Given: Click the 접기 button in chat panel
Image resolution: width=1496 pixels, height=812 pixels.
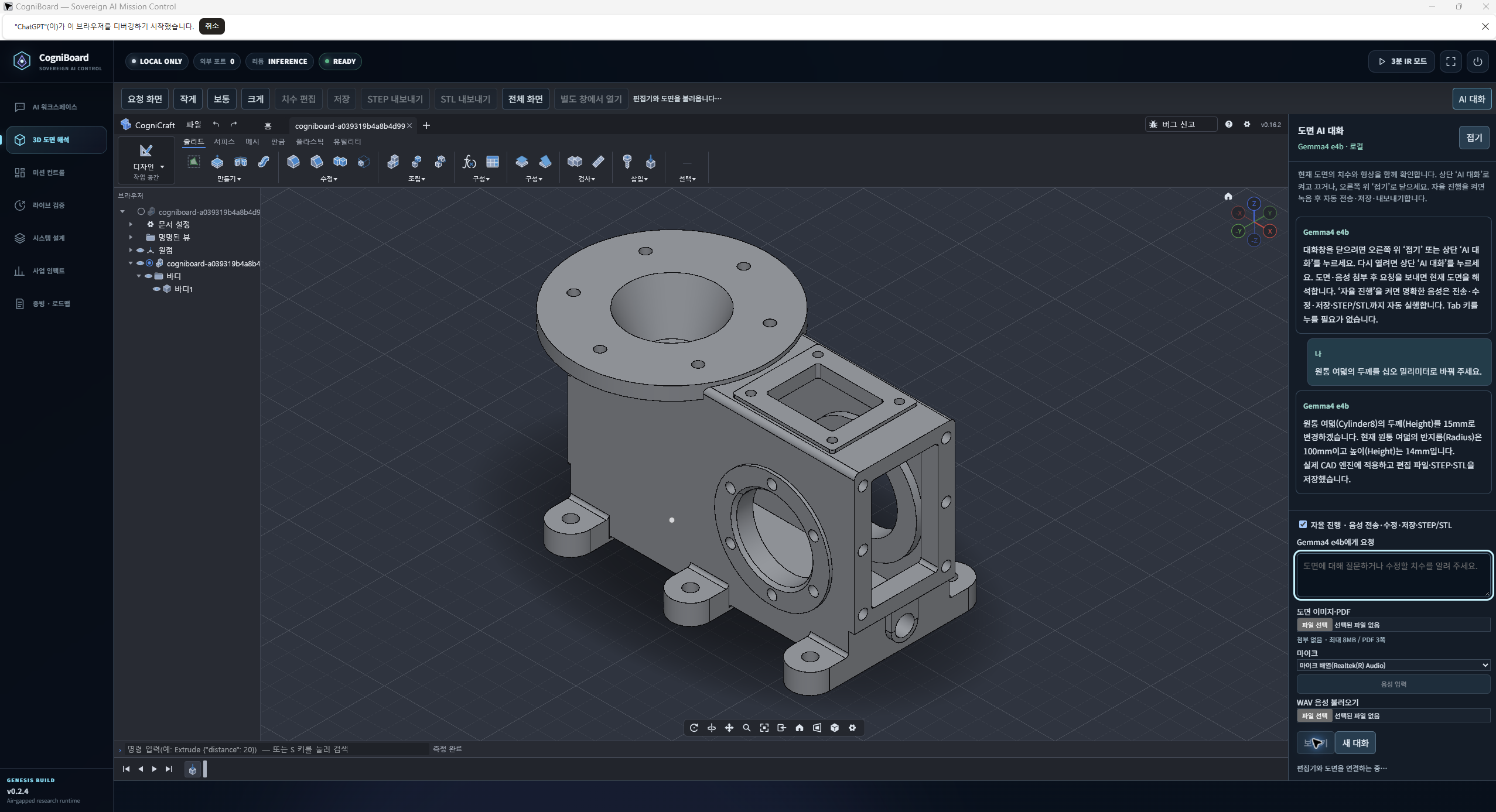Looking at the screenshot, I should (x=1474, y=138).
